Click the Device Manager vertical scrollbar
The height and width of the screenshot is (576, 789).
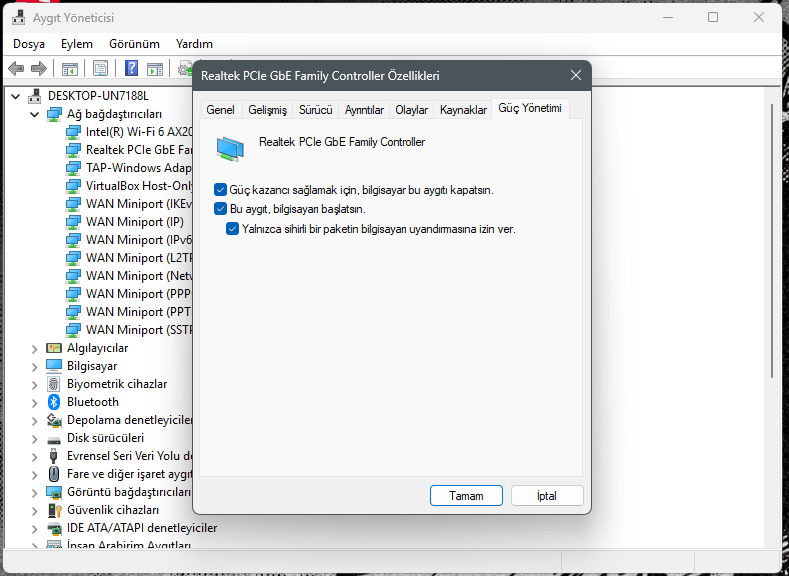[772, 240]
